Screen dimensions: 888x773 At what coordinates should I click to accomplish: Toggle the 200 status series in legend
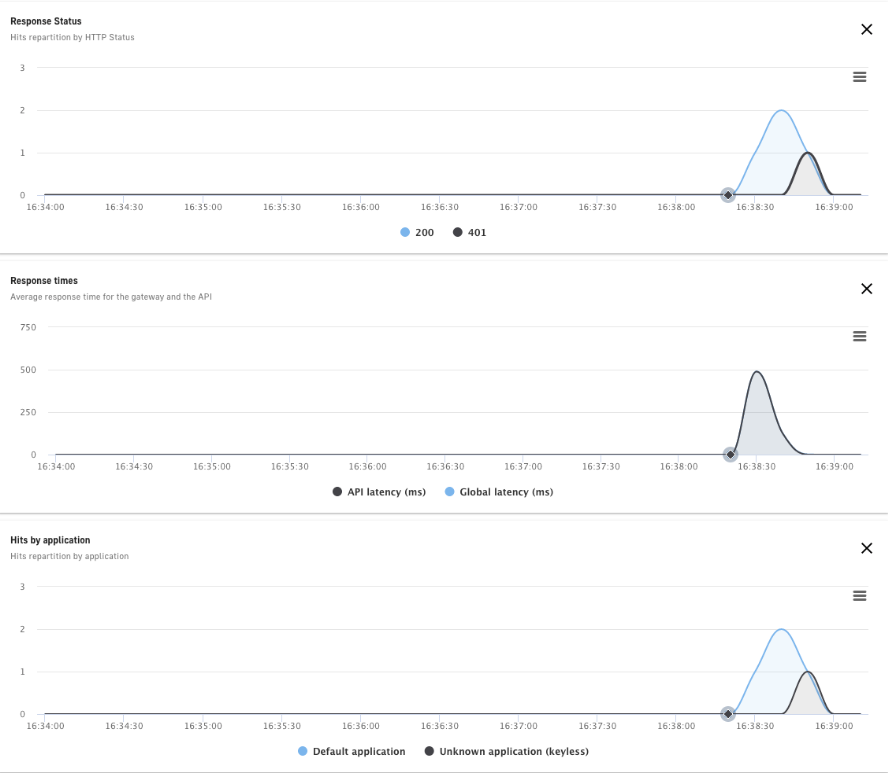coord(424,232)
